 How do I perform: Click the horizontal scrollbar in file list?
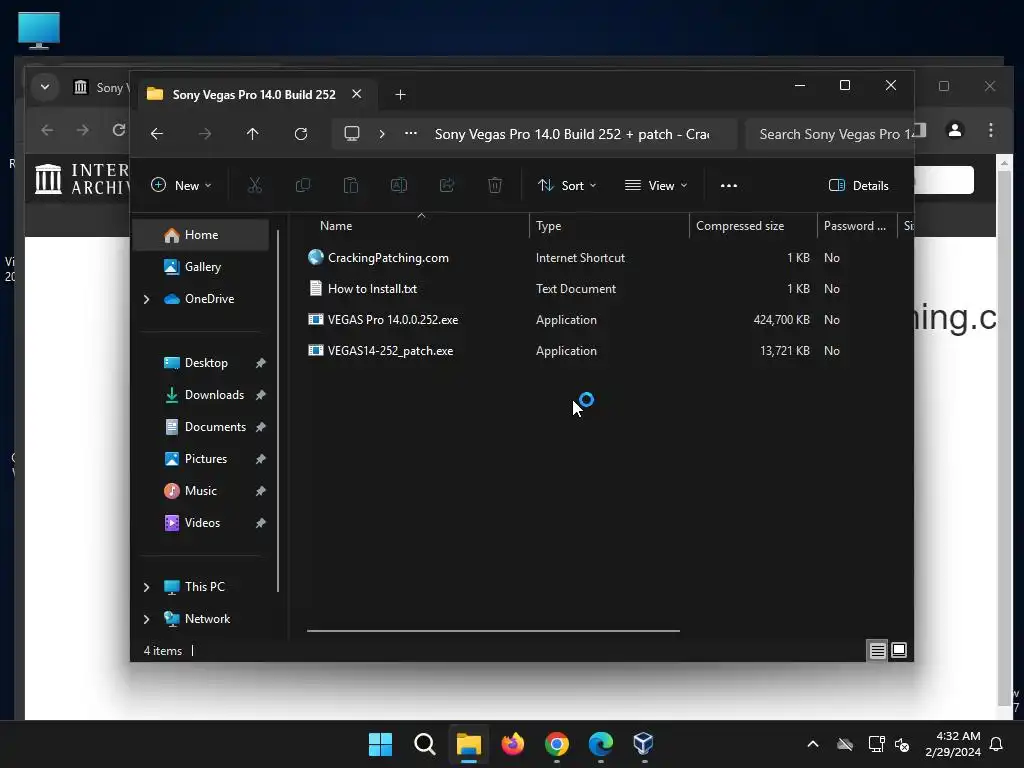[x=493, y=631]
